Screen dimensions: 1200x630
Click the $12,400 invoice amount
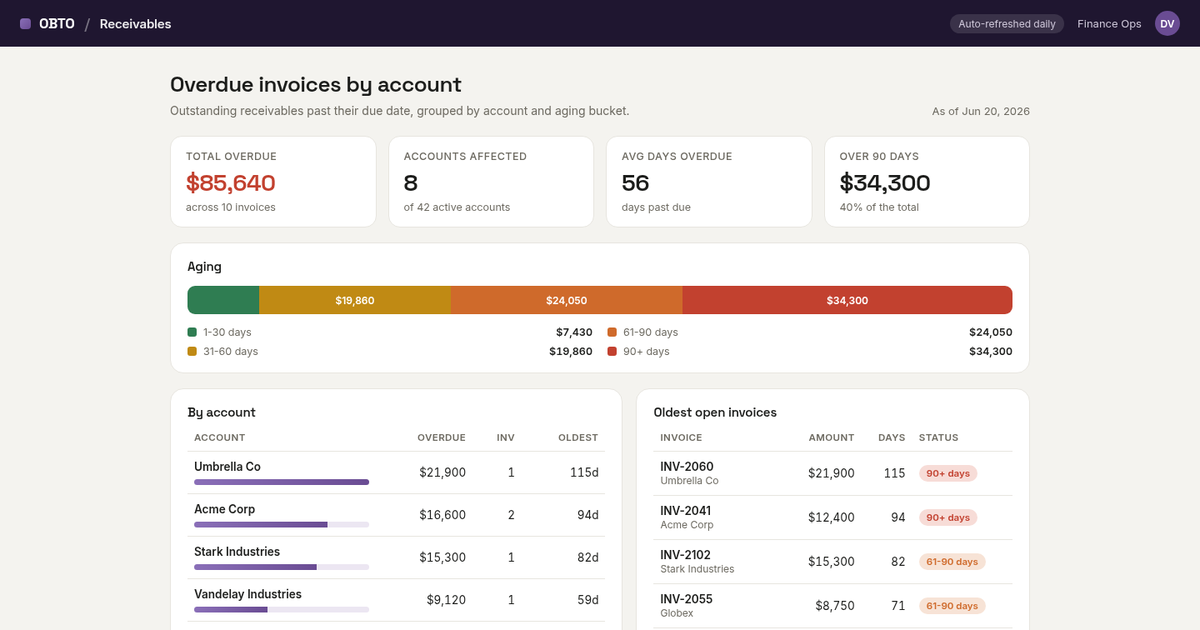pos(831,517)
